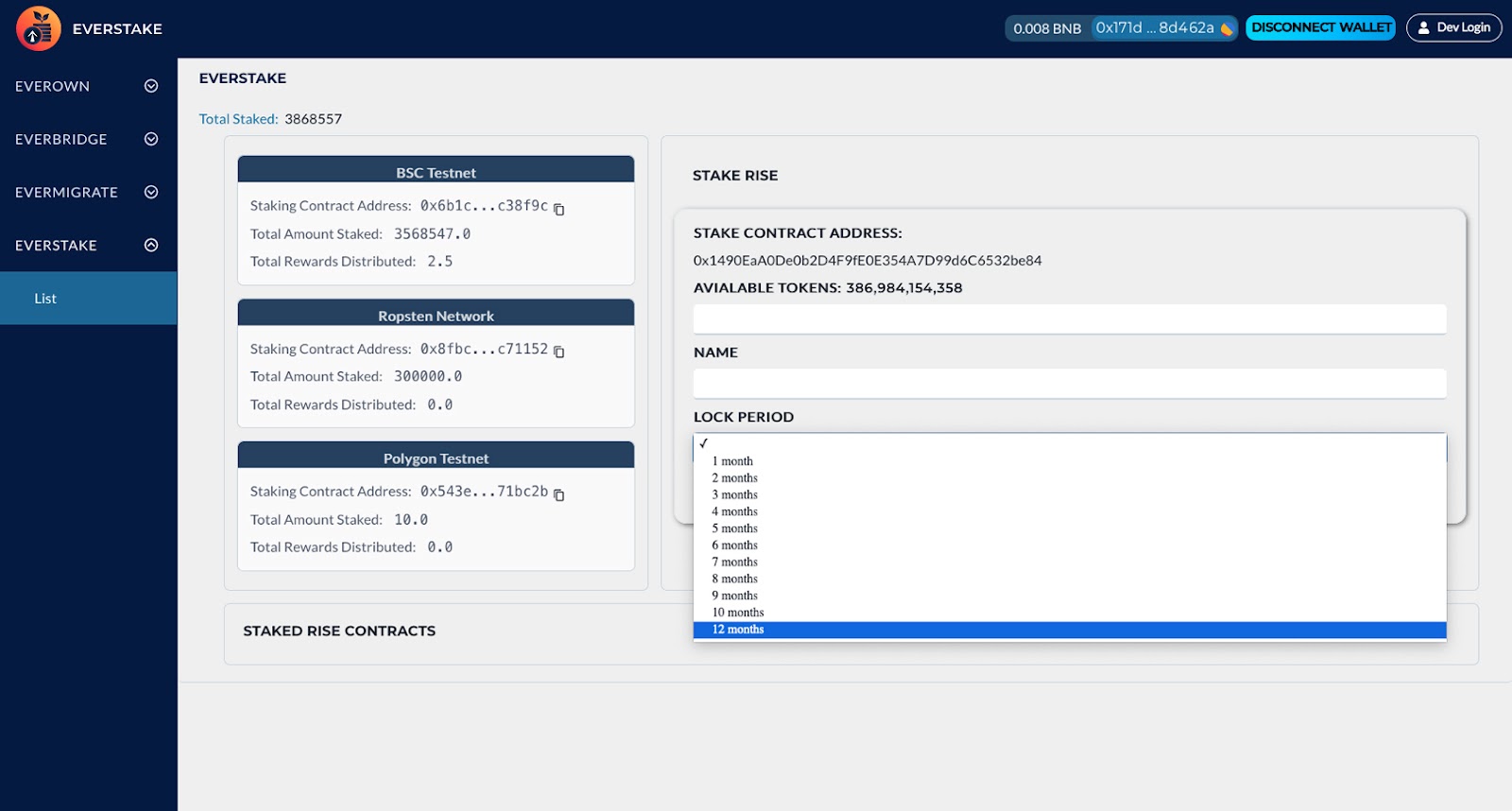Click the BSC Testnet card header

(436, 170)
